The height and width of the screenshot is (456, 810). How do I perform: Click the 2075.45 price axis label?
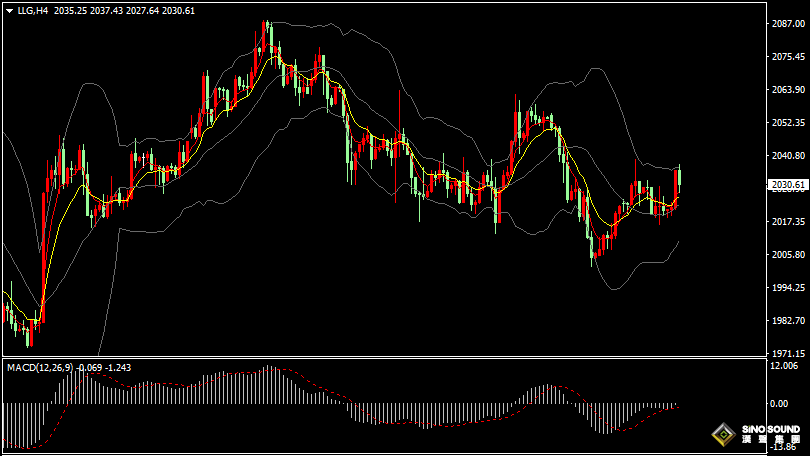[x=789, y=57]
